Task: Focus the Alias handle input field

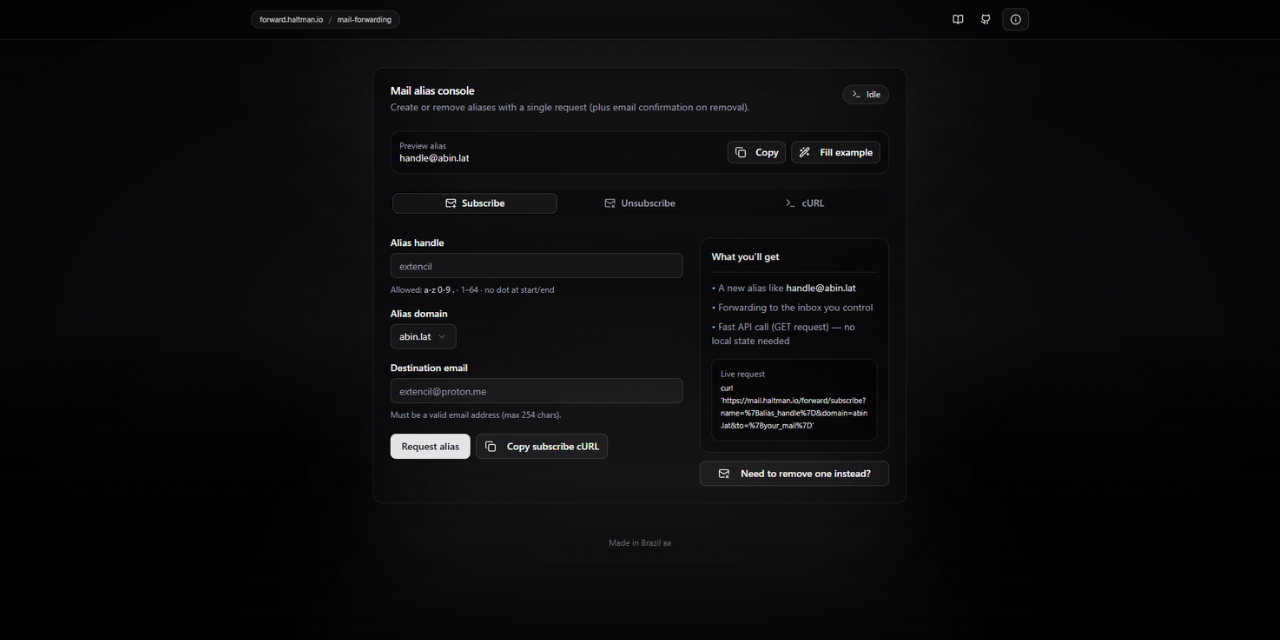Action: [x=536, y=266]
